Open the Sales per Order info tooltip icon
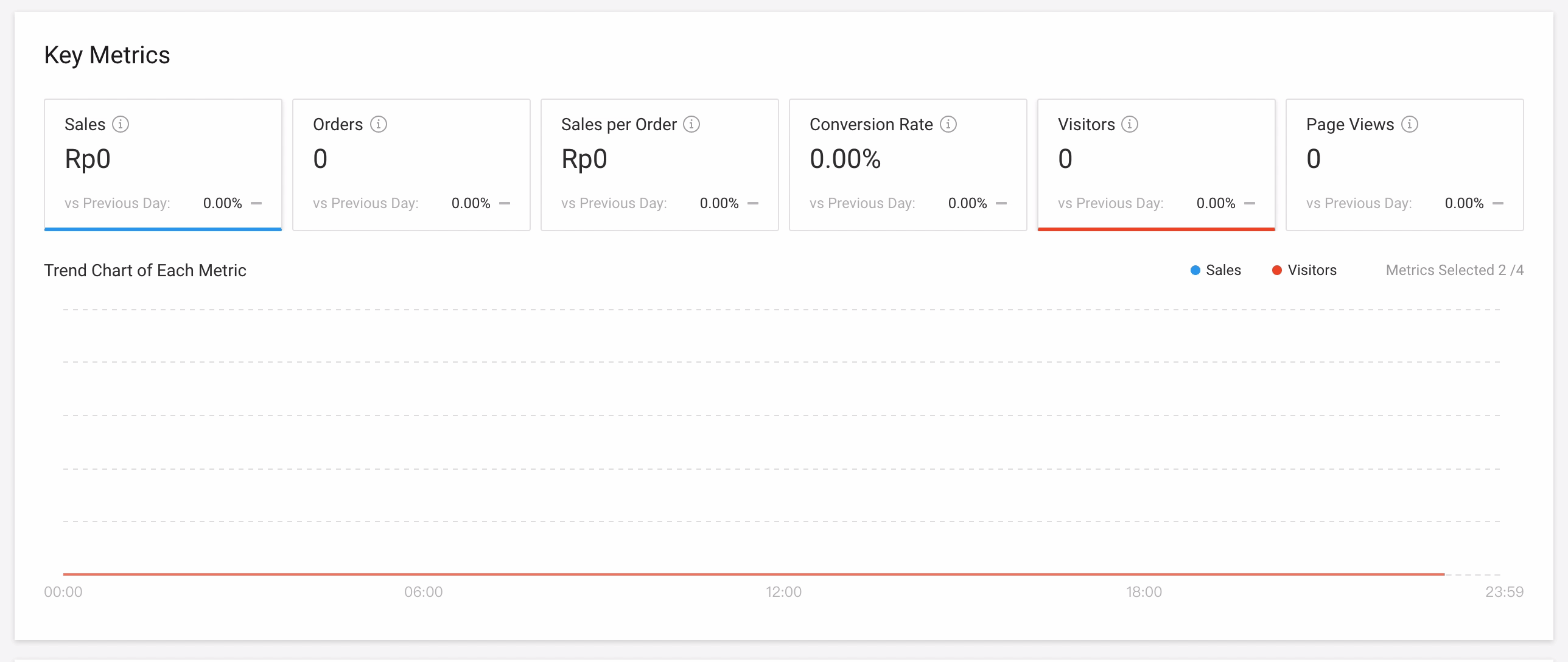Image resolution: width=1568 pixels, height=662 pixels. pos(691,124)
